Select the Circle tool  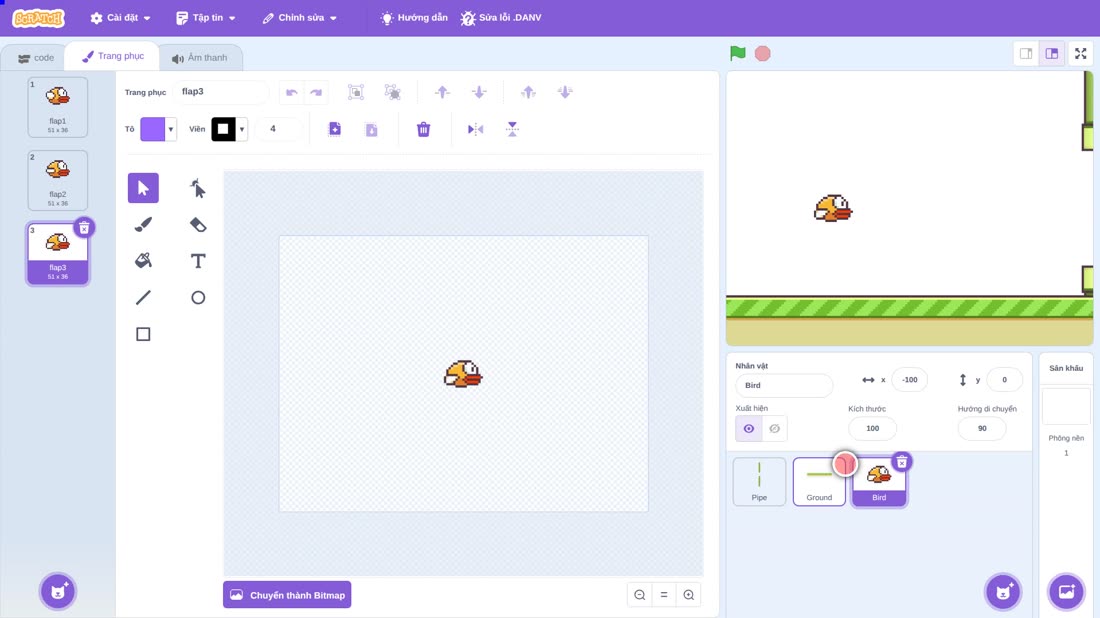point(198,297)
